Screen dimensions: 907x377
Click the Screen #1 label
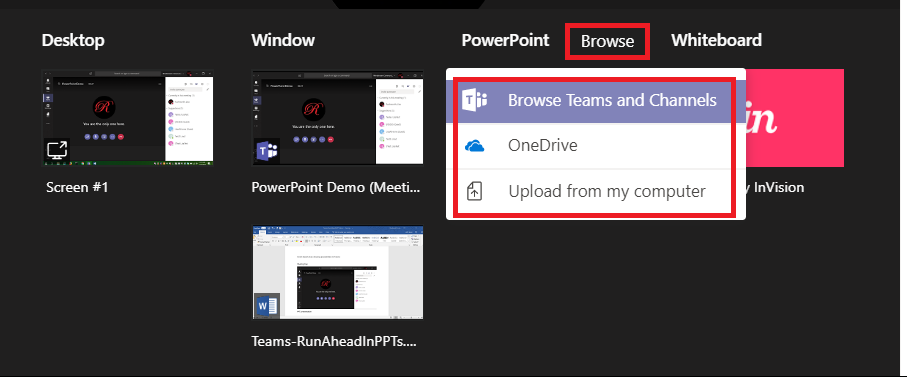pyautogui.click(x=77, y=187)
